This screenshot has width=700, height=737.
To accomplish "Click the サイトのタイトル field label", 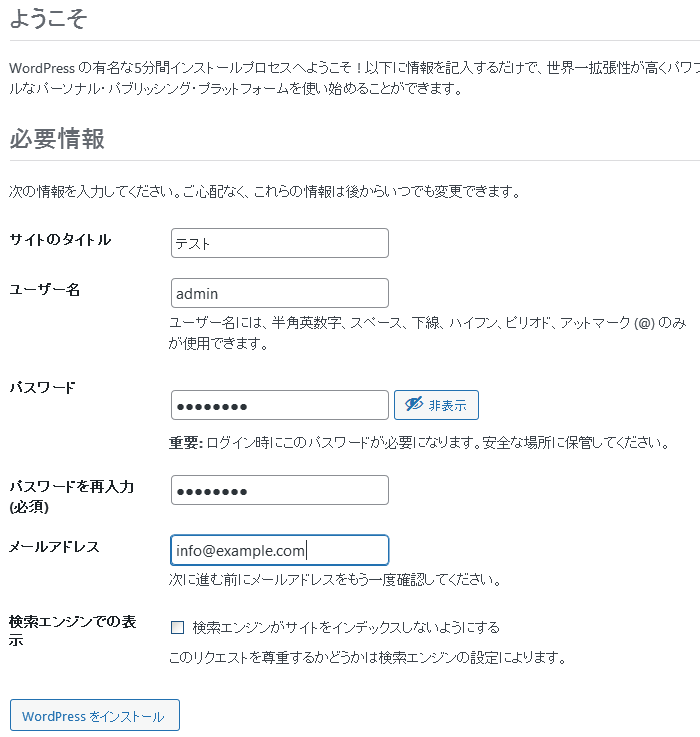I will [60, 240].
